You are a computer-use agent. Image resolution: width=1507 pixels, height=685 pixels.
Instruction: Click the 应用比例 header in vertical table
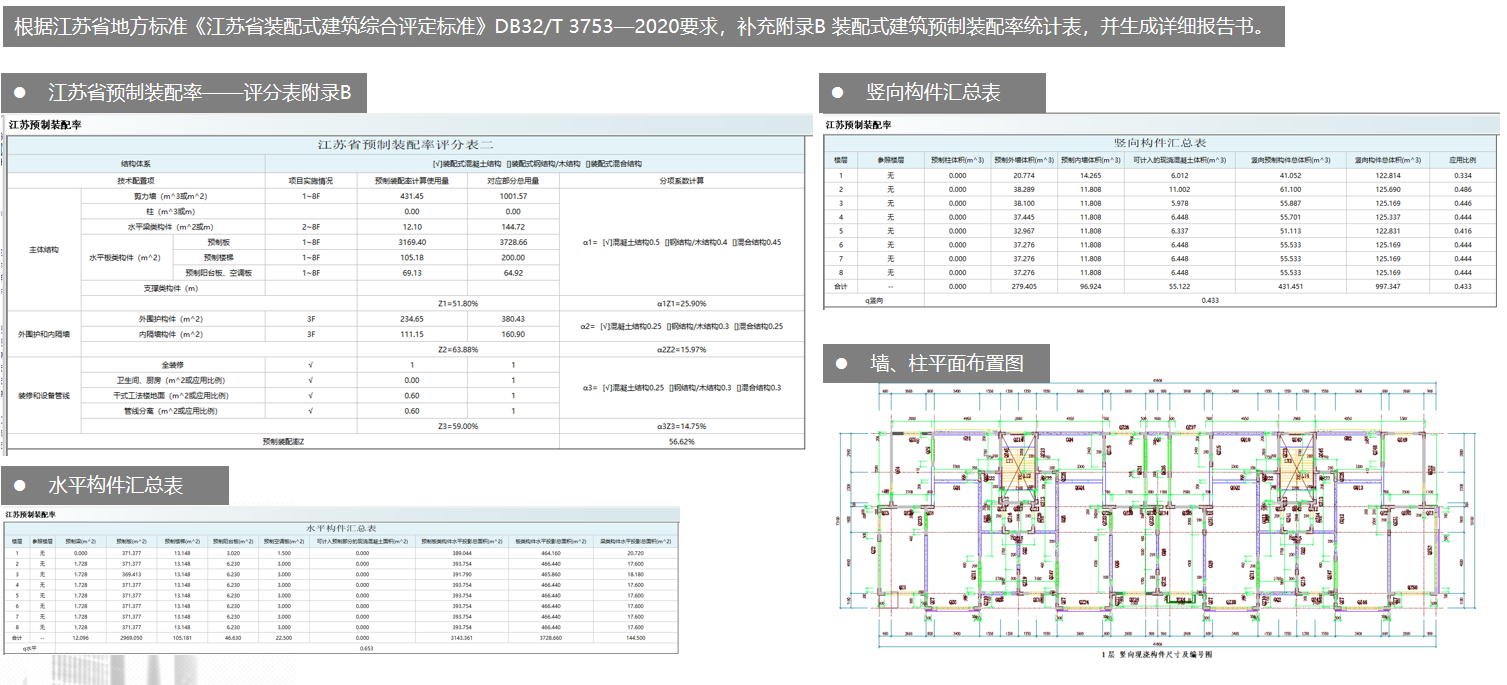click(x=1464, y=159)
